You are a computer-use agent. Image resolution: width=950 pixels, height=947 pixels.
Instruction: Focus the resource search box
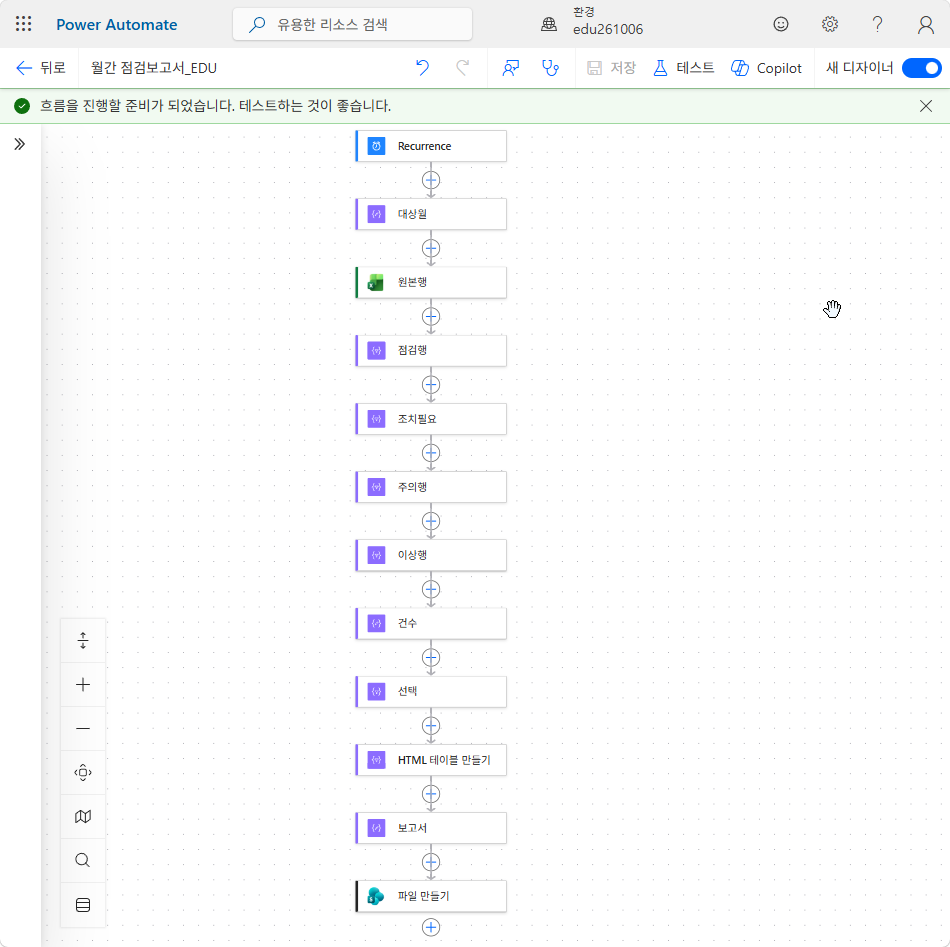point(352,24)
